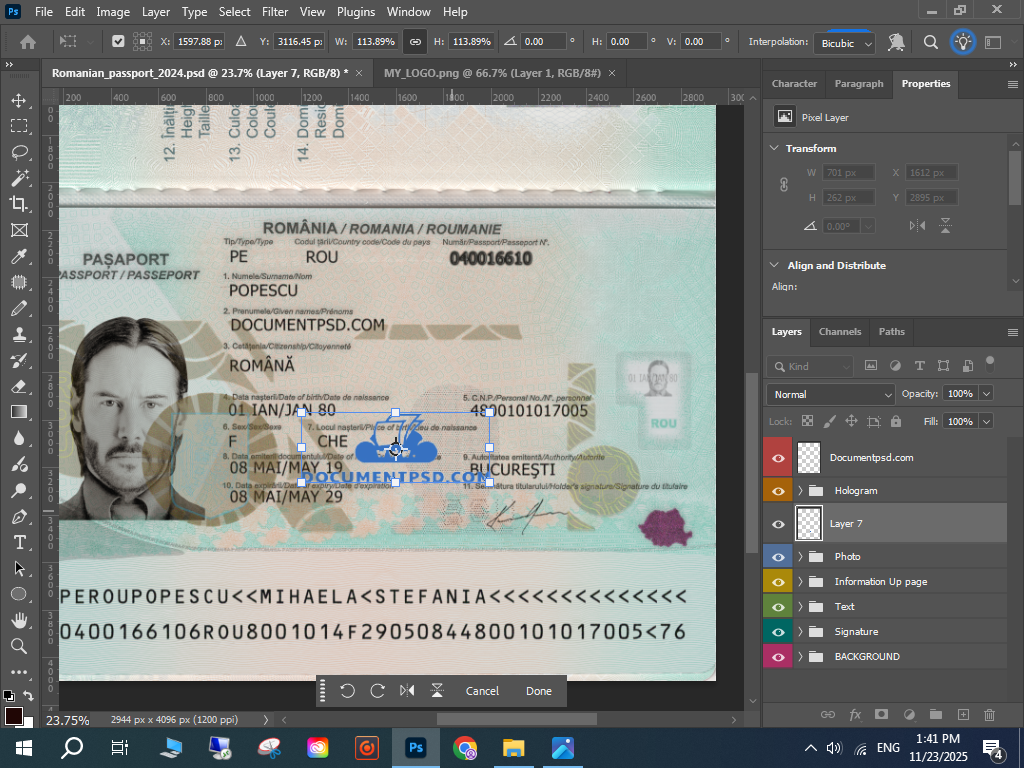
Task: Click Cancel in the transform bar
Action: pos(482,691)
